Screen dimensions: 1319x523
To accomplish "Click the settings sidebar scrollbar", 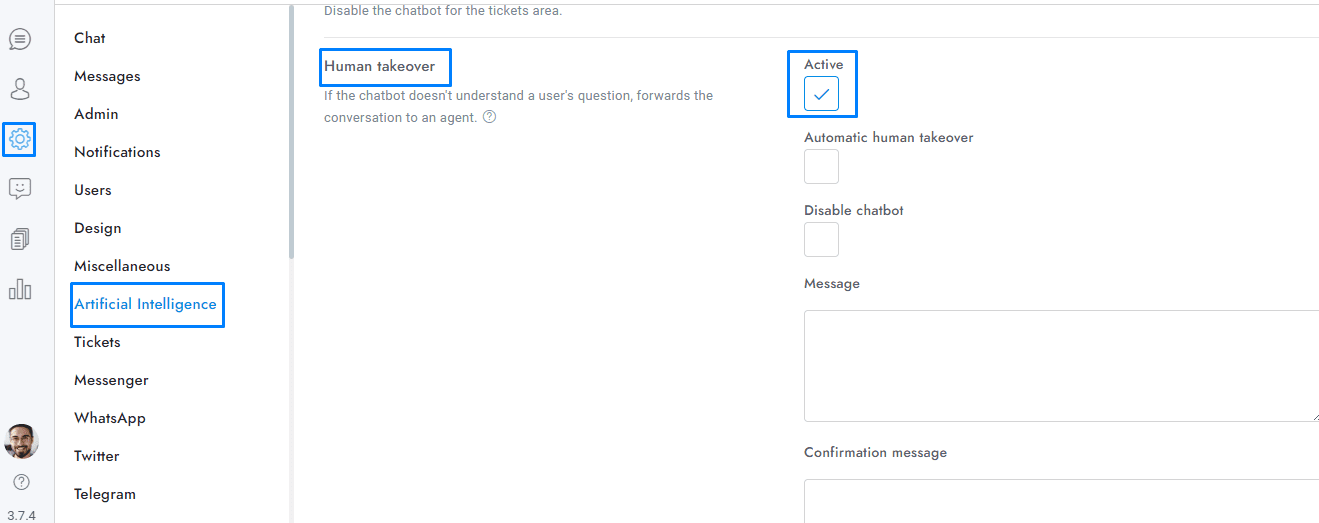I will (291, 130).
